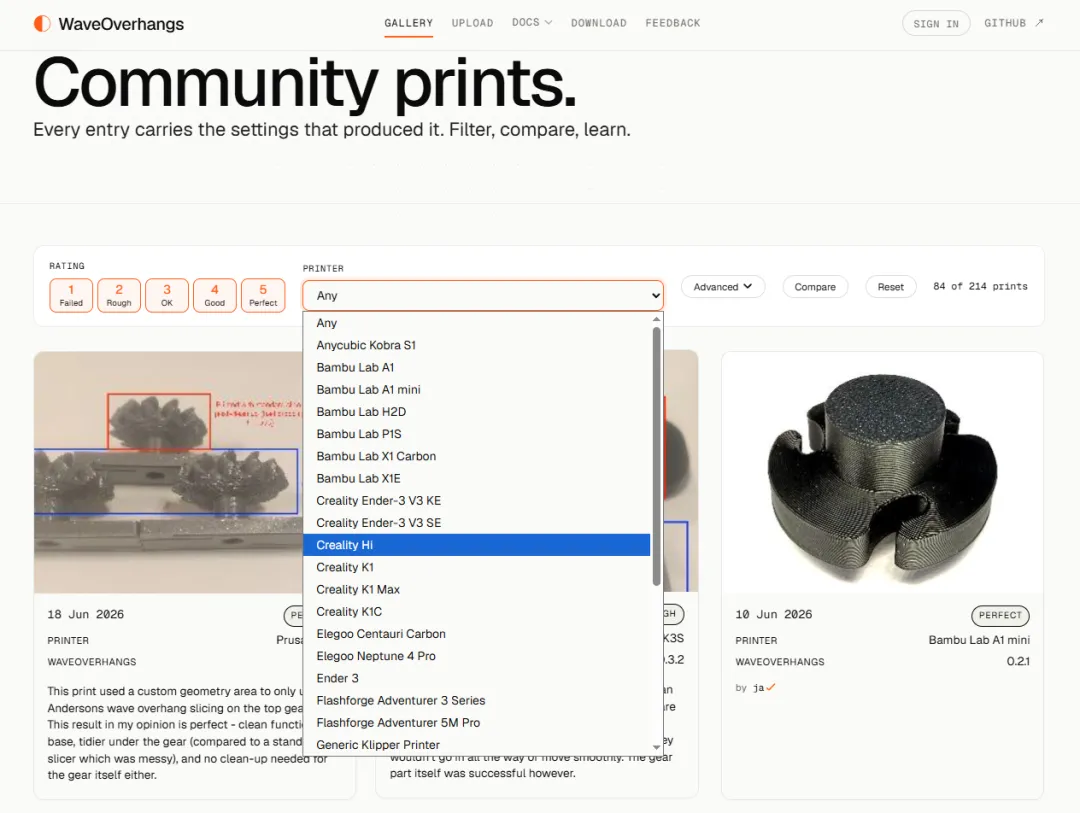Click the Sign In button

[x=936, y=23]
